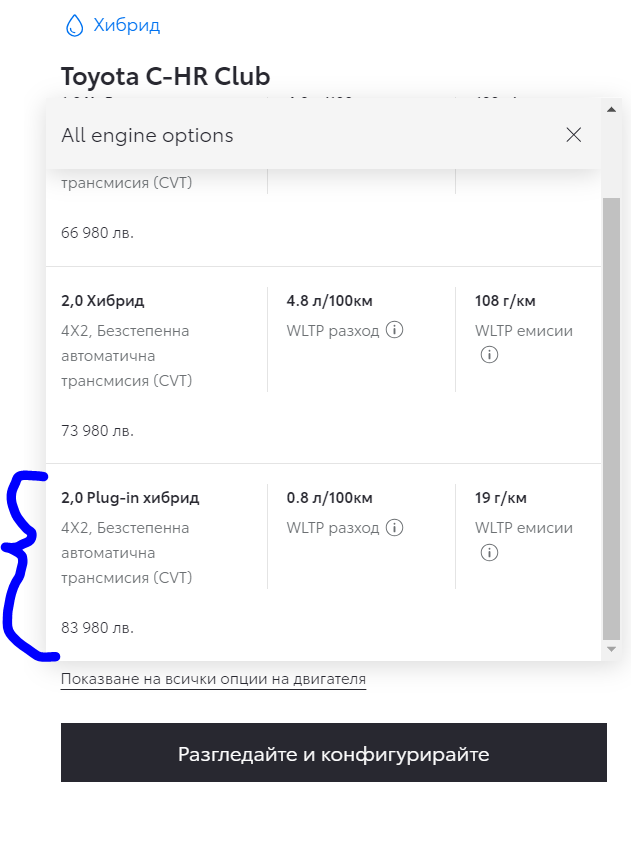This screenshot has height=859, width=631.
Task: Open WLTP разход info for 2,0 Хибрид
Action: pyautogui.click(x=394, y=331)
